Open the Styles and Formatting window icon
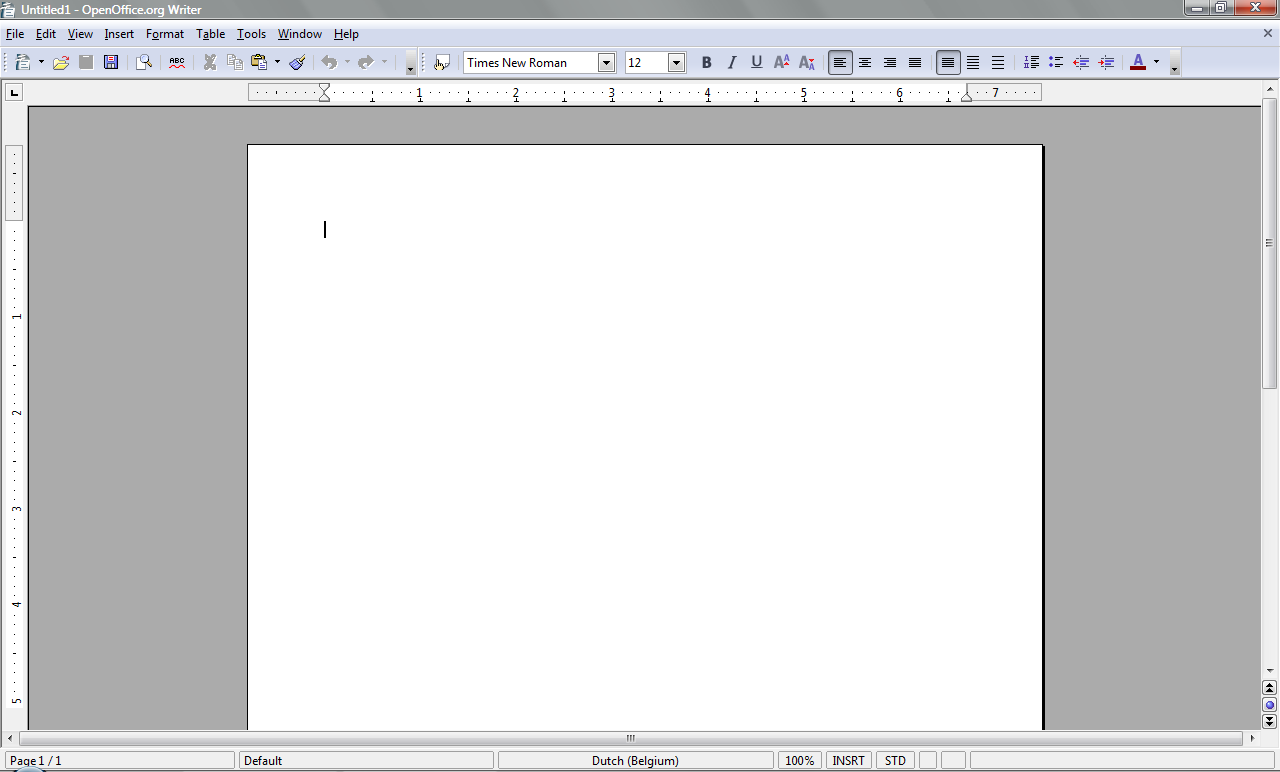 pos(442,63)
